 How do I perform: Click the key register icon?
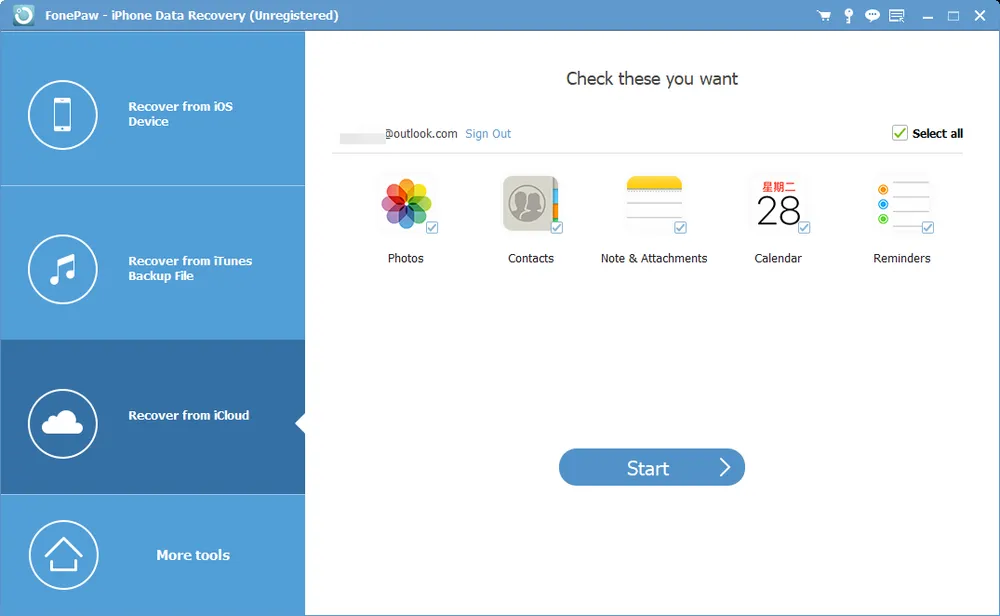coord(848,15)
